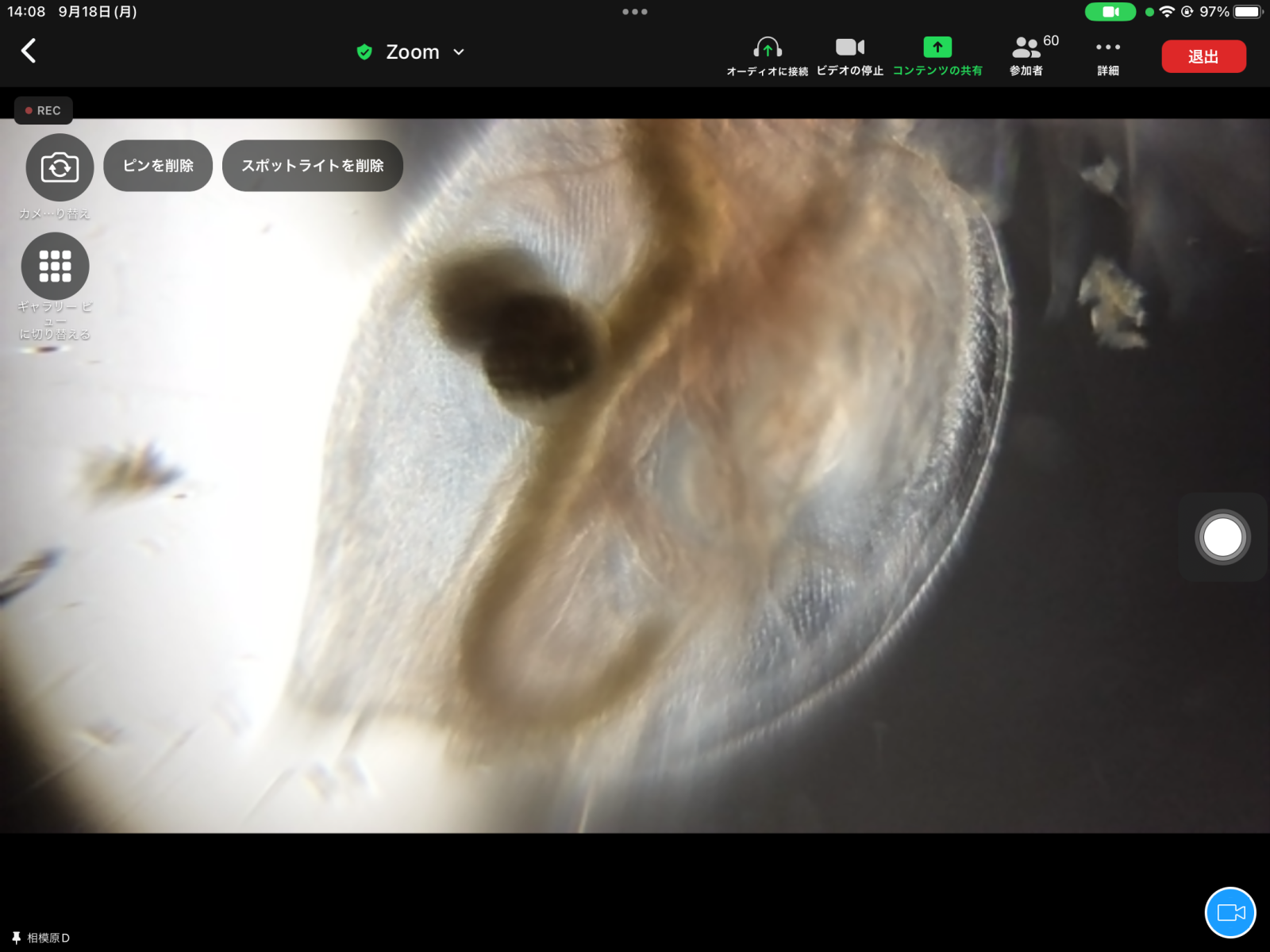Switch to gallery view with grid icon
Screen dimensions: 1270x952
click(x=55, y=267)
